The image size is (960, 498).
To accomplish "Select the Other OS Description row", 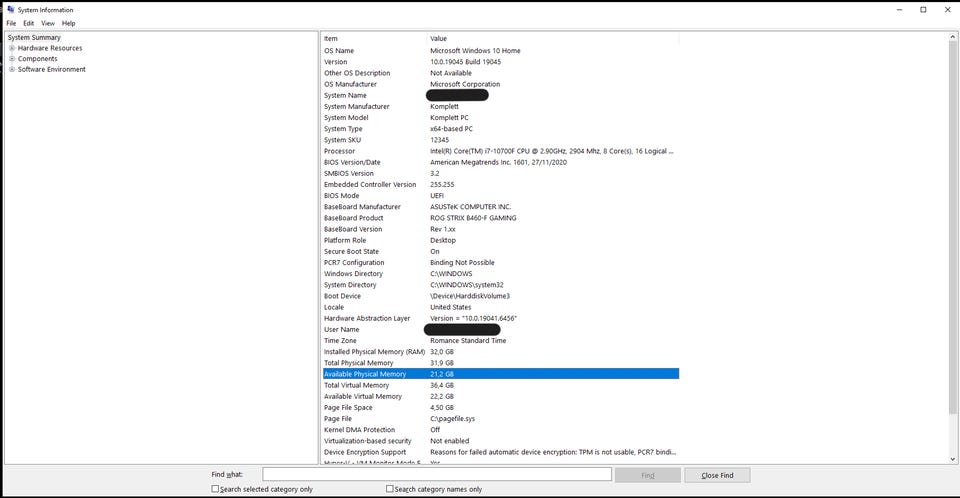I will pyautogui.click(x=501, y=73).
